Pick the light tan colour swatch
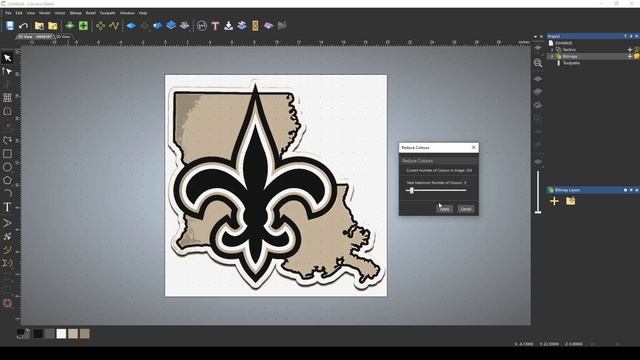This screenshot has height=360, width=640. [x=73, y=334]
